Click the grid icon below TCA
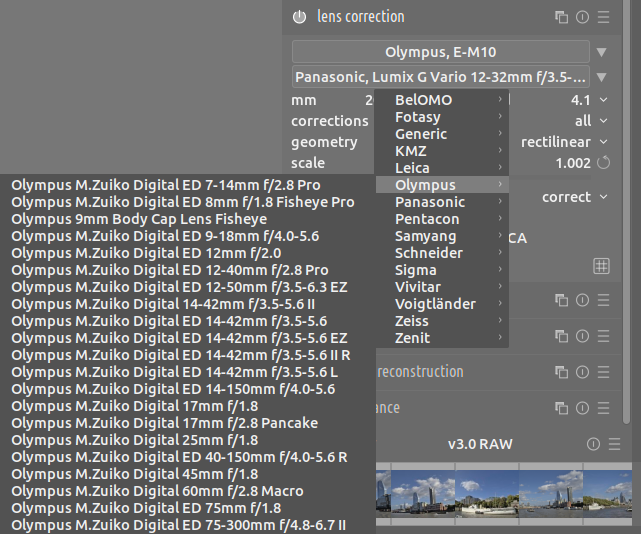The width and height of the screenshot is (641, 534). coord(601,266)
